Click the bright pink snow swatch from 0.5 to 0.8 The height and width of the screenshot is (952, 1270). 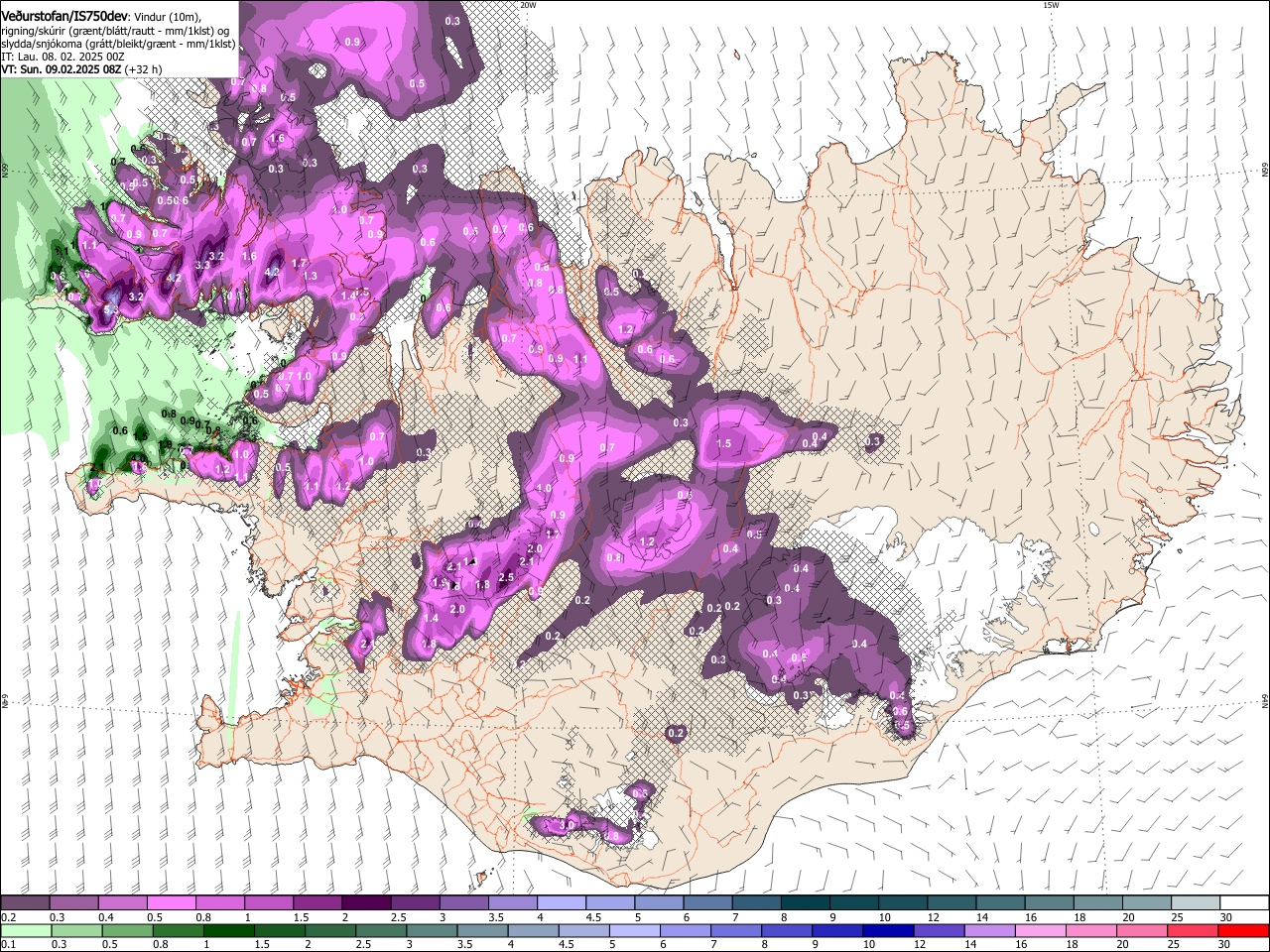tap(171, 903)
